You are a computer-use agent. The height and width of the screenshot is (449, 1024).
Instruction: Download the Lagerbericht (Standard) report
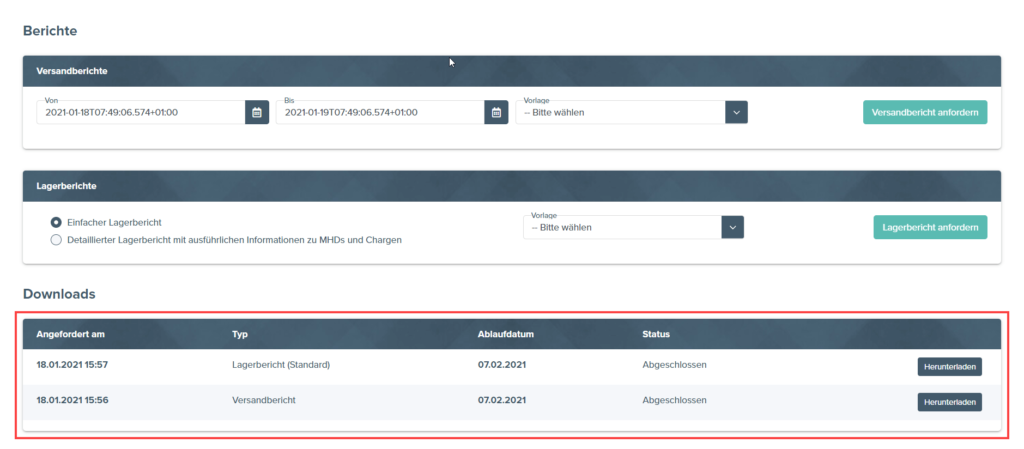pyautogui.click(x=949, y=367)
